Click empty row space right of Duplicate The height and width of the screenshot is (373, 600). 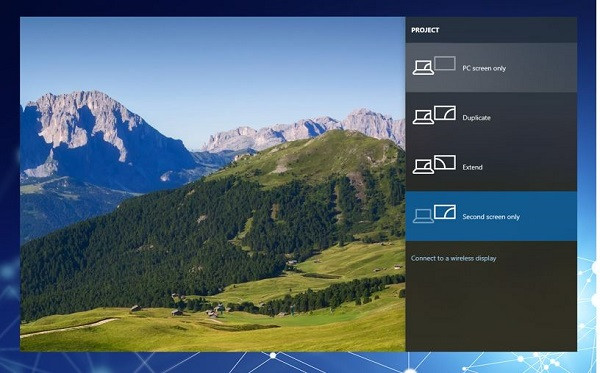(536, 117)
